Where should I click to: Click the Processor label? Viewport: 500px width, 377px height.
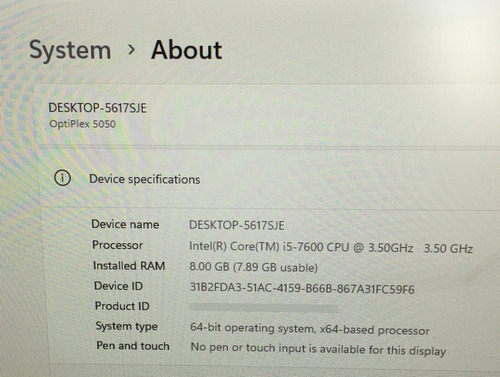coord(117,245)
